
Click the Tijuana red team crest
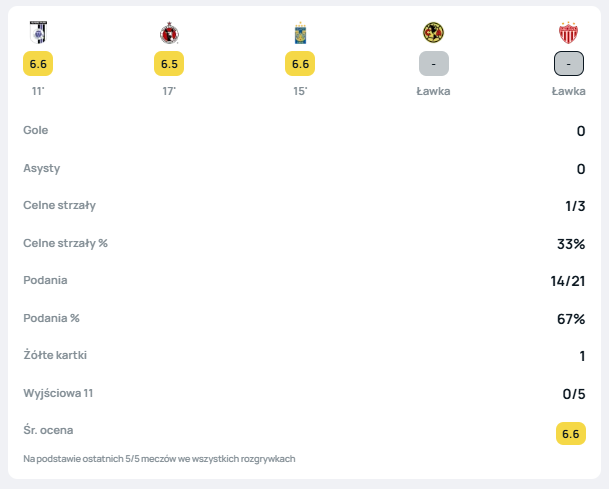point(169,33)
